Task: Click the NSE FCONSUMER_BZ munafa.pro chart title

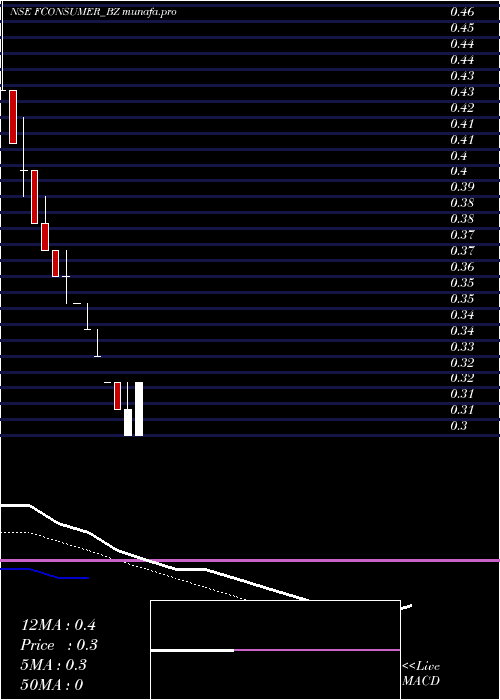Action: tap(93, 12)
